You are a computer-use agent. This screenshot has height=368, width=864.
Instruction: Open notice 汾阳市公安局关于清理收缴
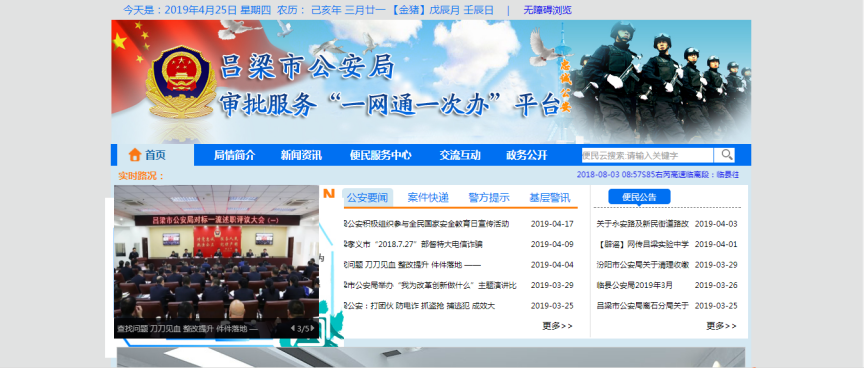point(642,265)
